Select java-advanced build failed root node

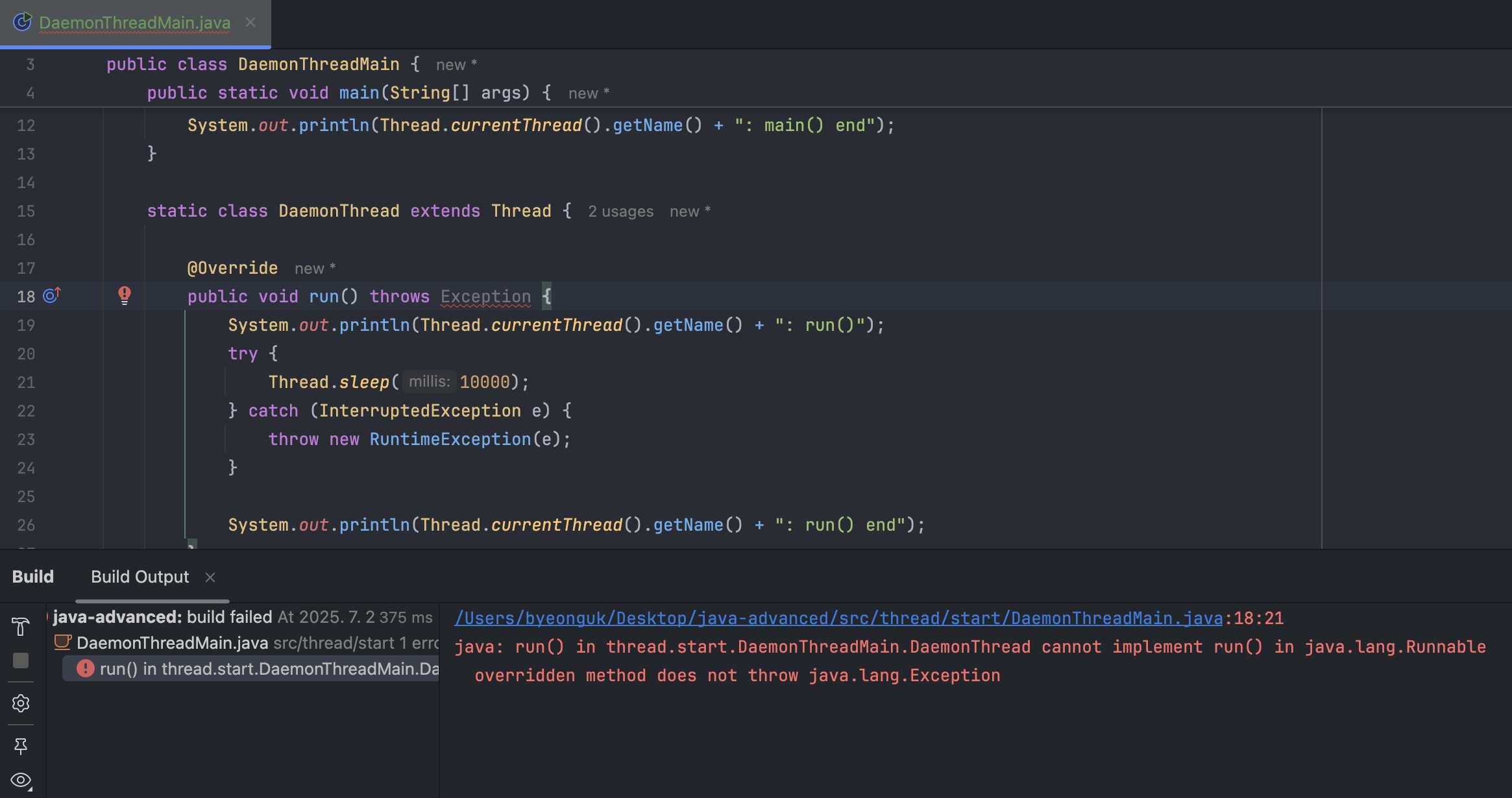[x=162, y=617]
